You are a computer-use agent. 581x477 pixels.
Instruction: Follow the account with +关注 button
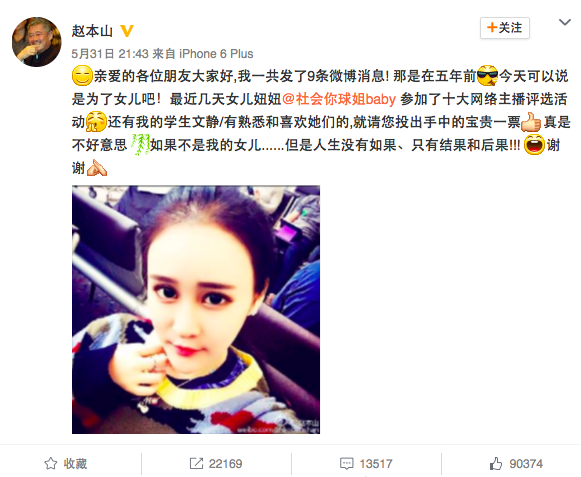pos(505,28)
